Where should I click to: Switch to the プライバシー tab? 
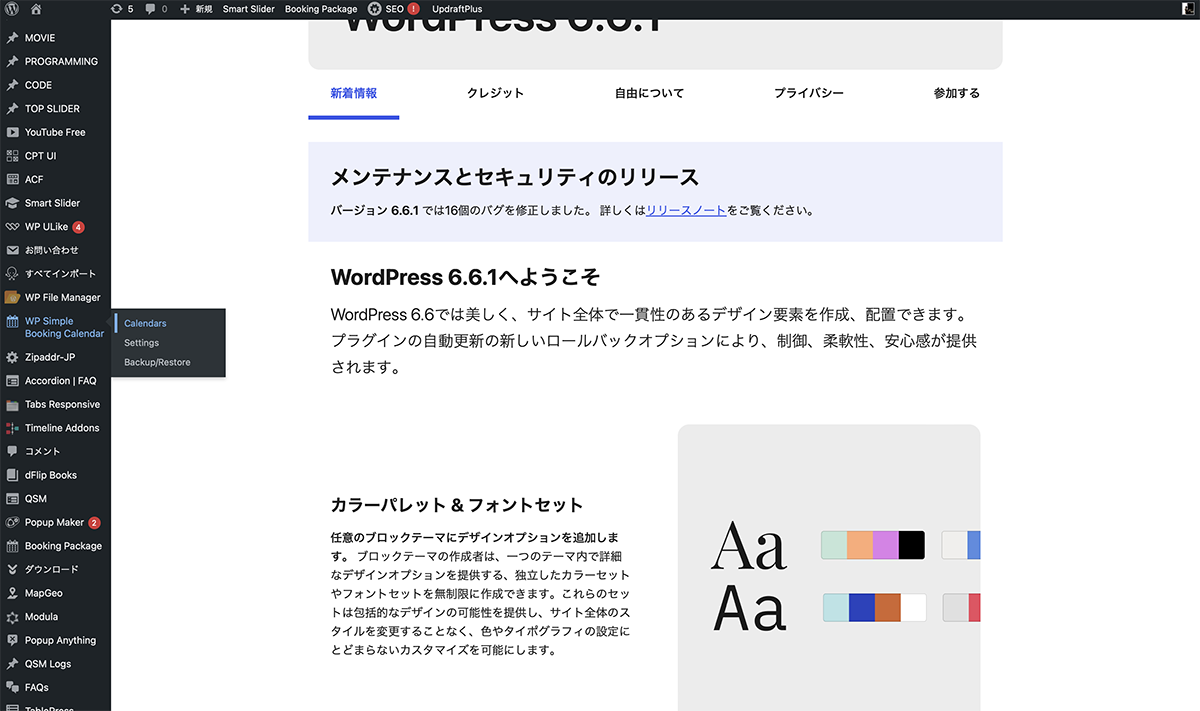click(808, 93)
